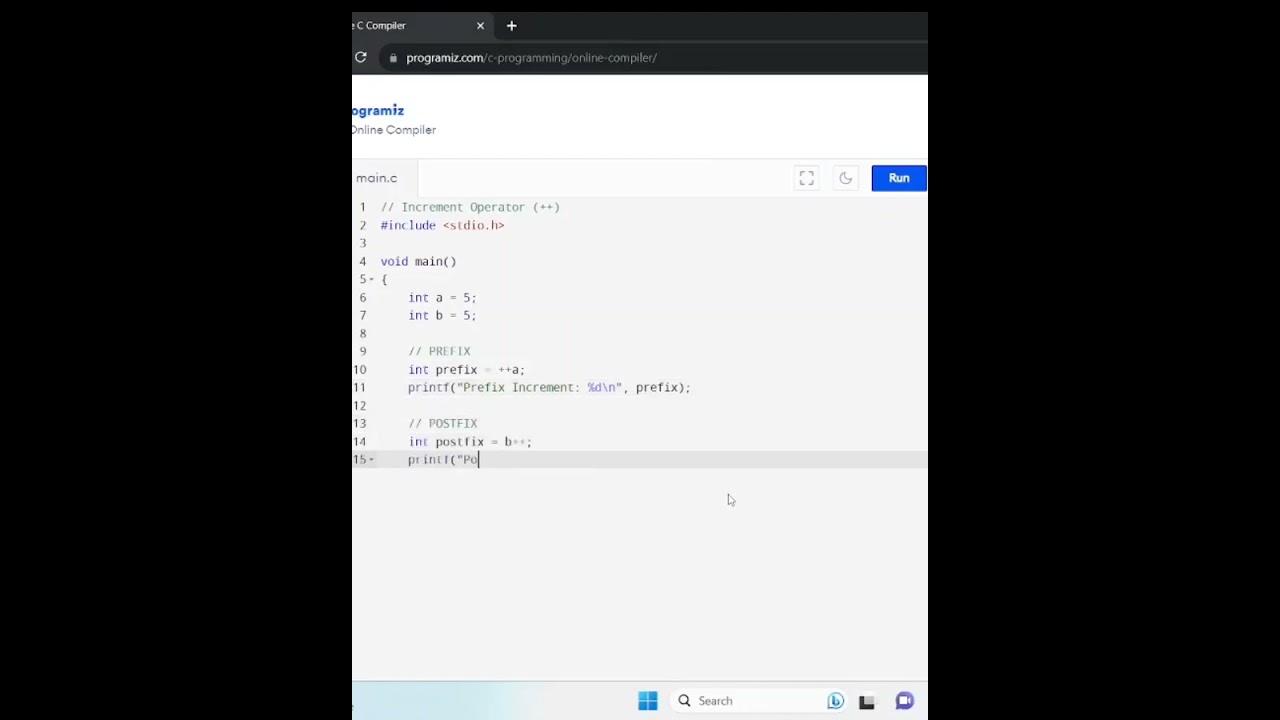View site security lock info
This screenshot has width=1280, height=720.
point(393,58)
